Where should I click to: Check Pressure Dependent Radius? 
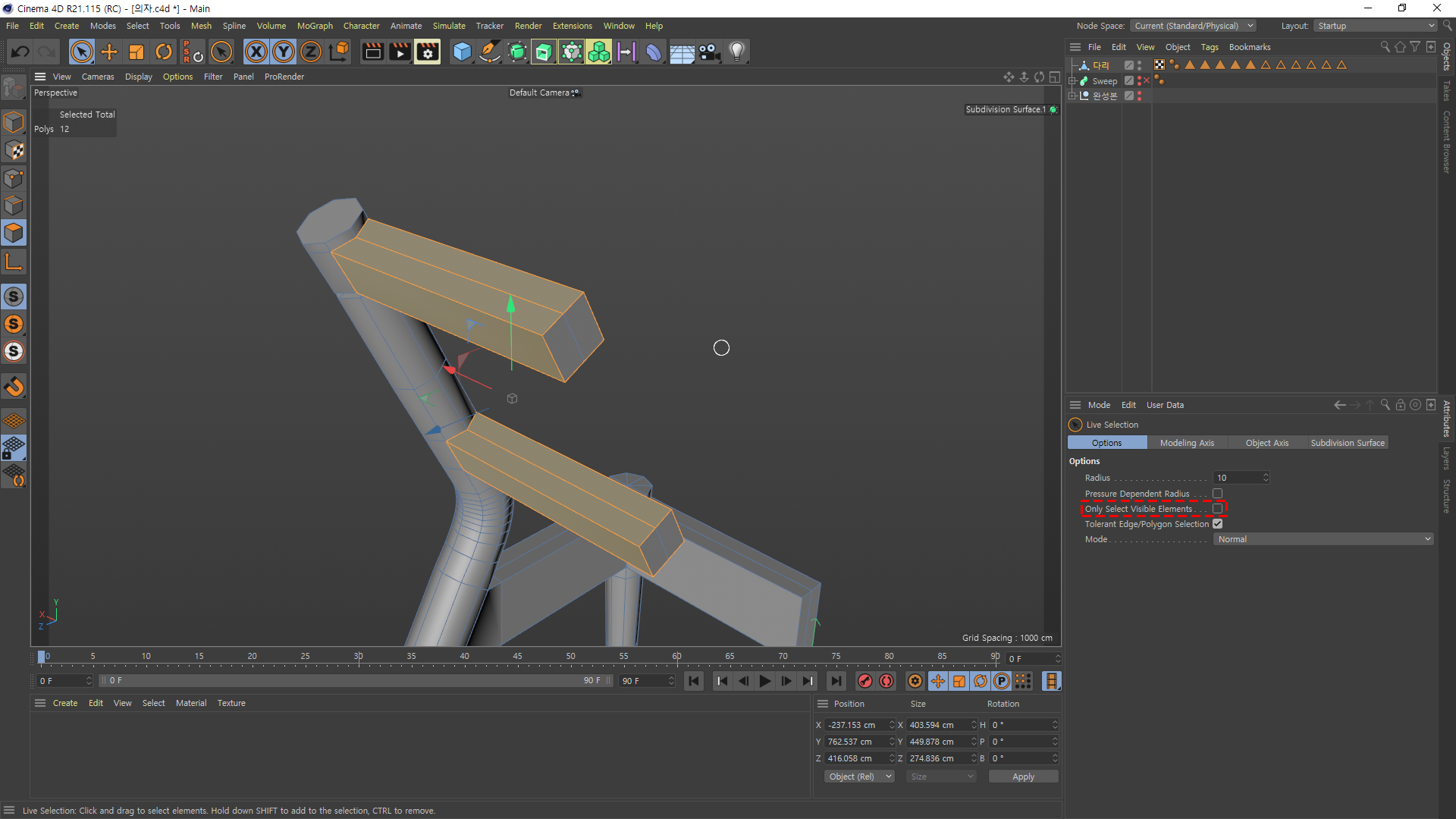click(1217, 494)
